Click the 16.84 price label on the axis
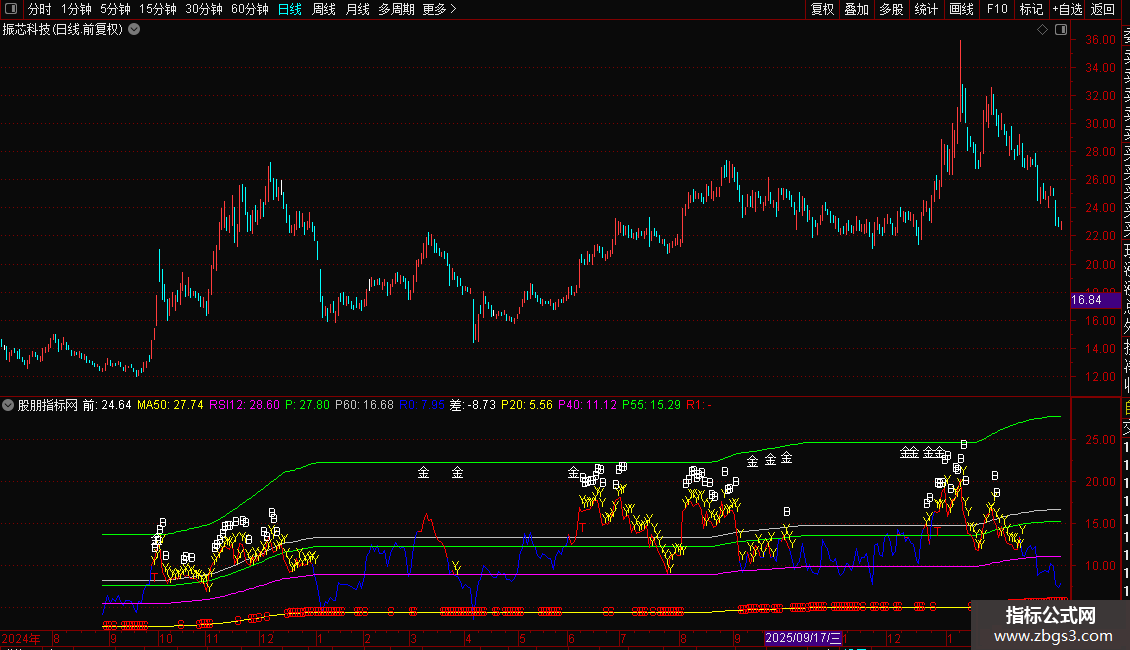Image resolution: width=1130 pixels, height=650 pixels. 1095,300
